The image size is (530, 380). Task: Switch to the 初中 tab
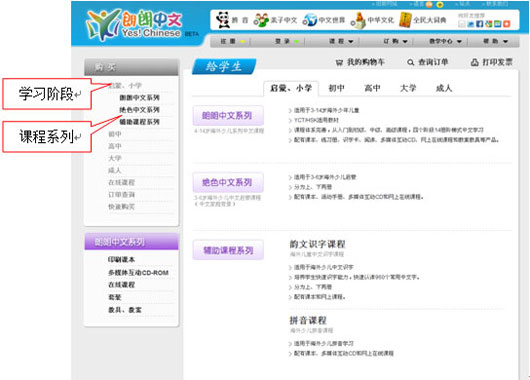coord(337,89)
